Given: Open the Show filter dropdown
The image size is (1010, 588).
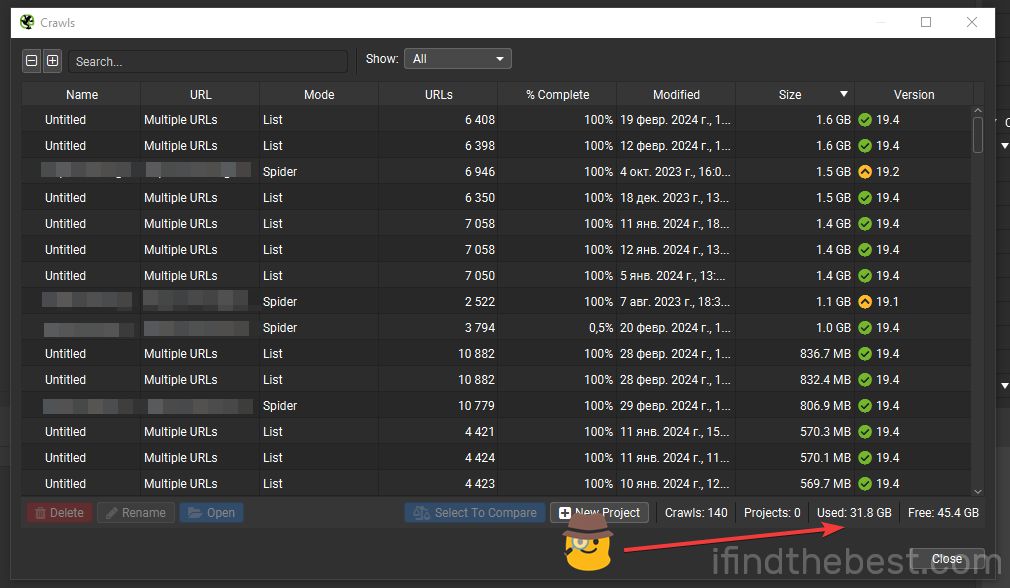Looking at the screenshot, I should point(456,58).
